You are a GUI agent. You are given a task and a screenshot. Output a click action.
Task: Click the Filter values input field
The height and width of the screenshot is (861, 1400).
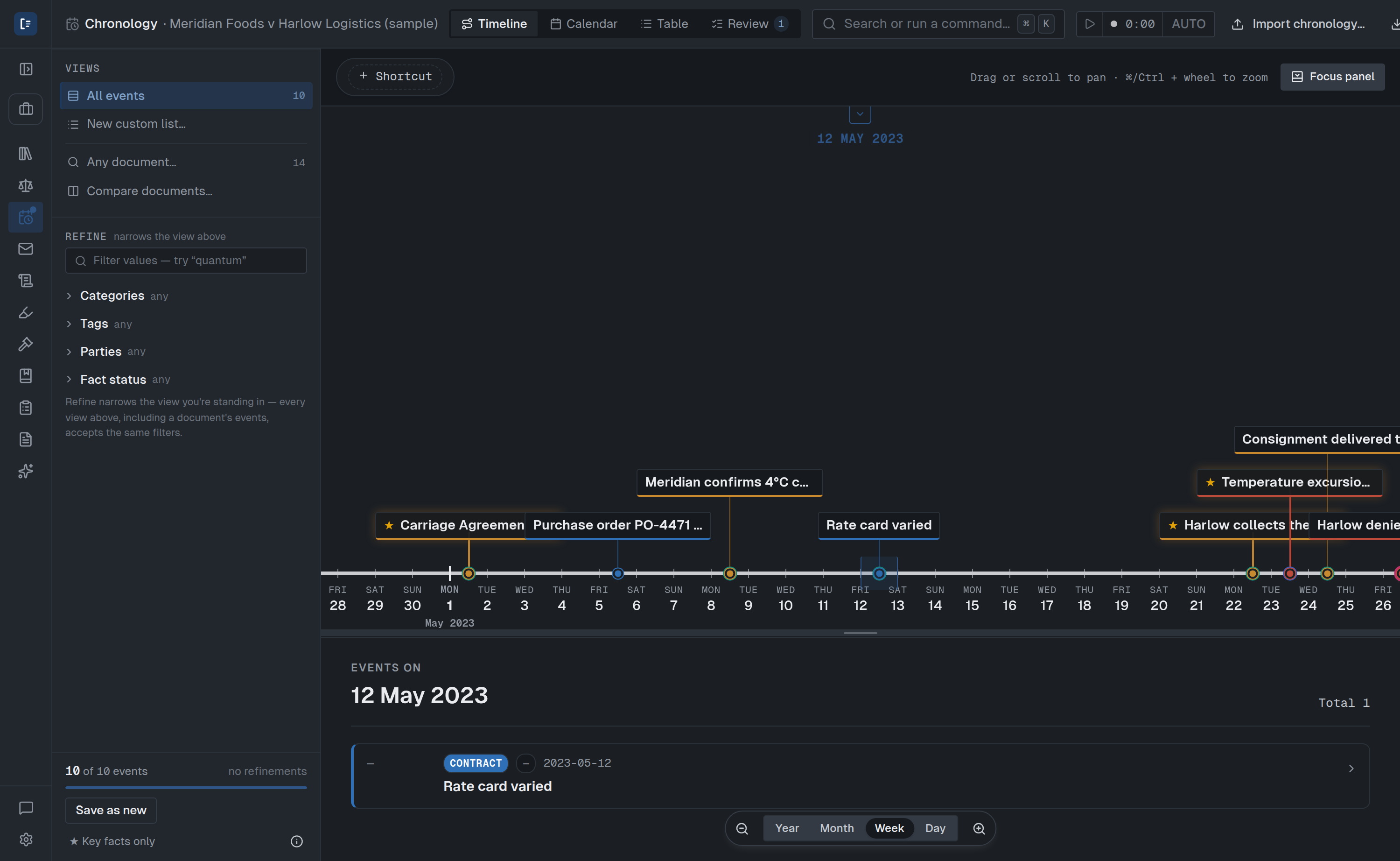click(x=186, y=260)
